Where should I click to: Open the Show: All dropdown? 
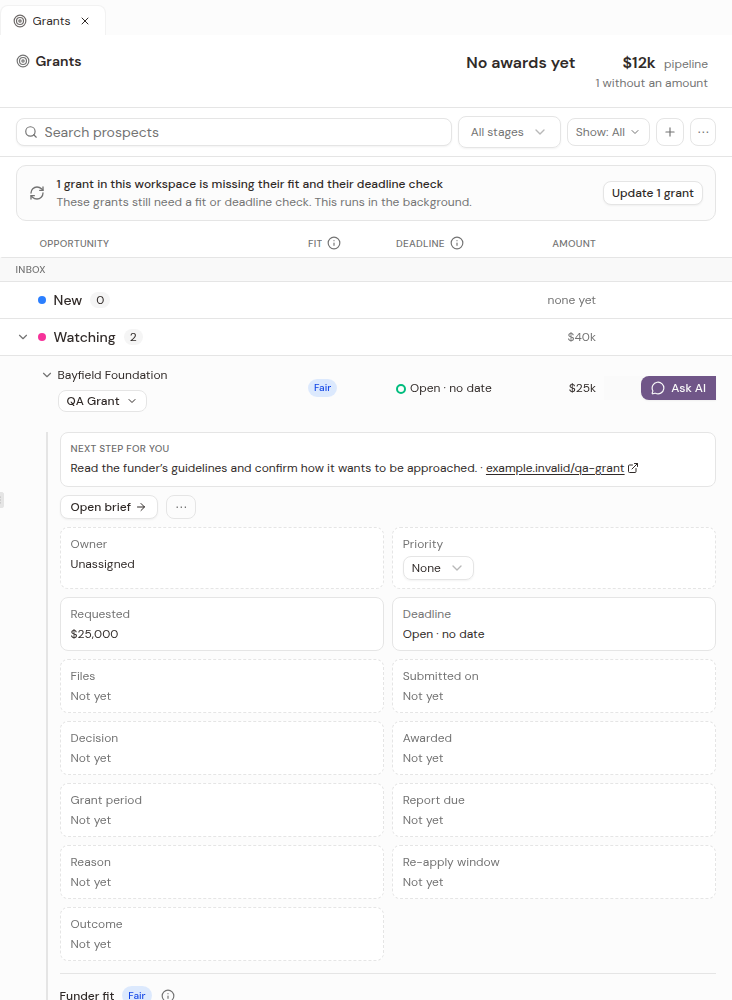click(x=608, y=132)
